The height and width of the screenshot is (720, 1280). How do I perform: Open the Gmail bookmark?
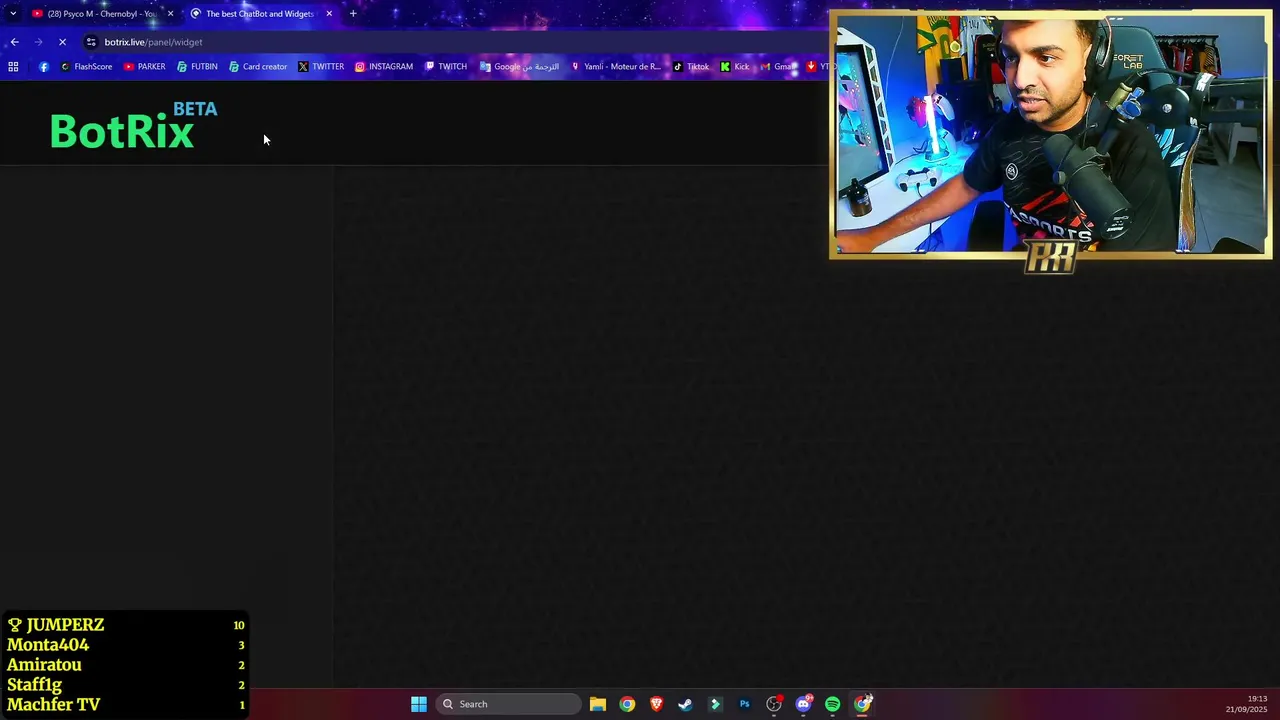click(777, 67)
